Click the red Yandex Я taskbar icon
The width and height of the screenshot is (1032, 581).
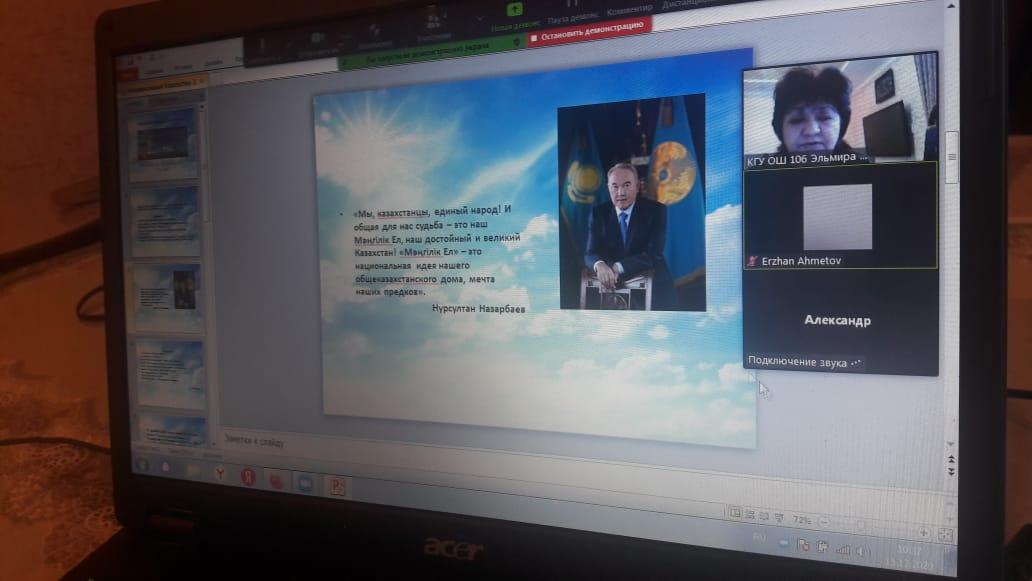[247, 477]
